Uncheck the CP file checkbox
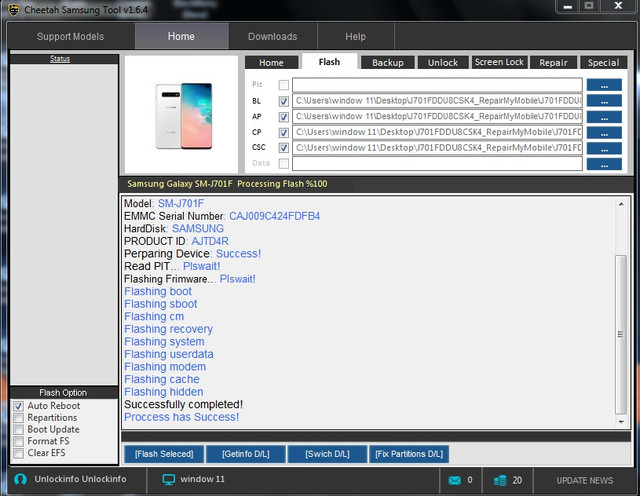Viewport: 640px width, 496px height. click(x=284, y=132)
